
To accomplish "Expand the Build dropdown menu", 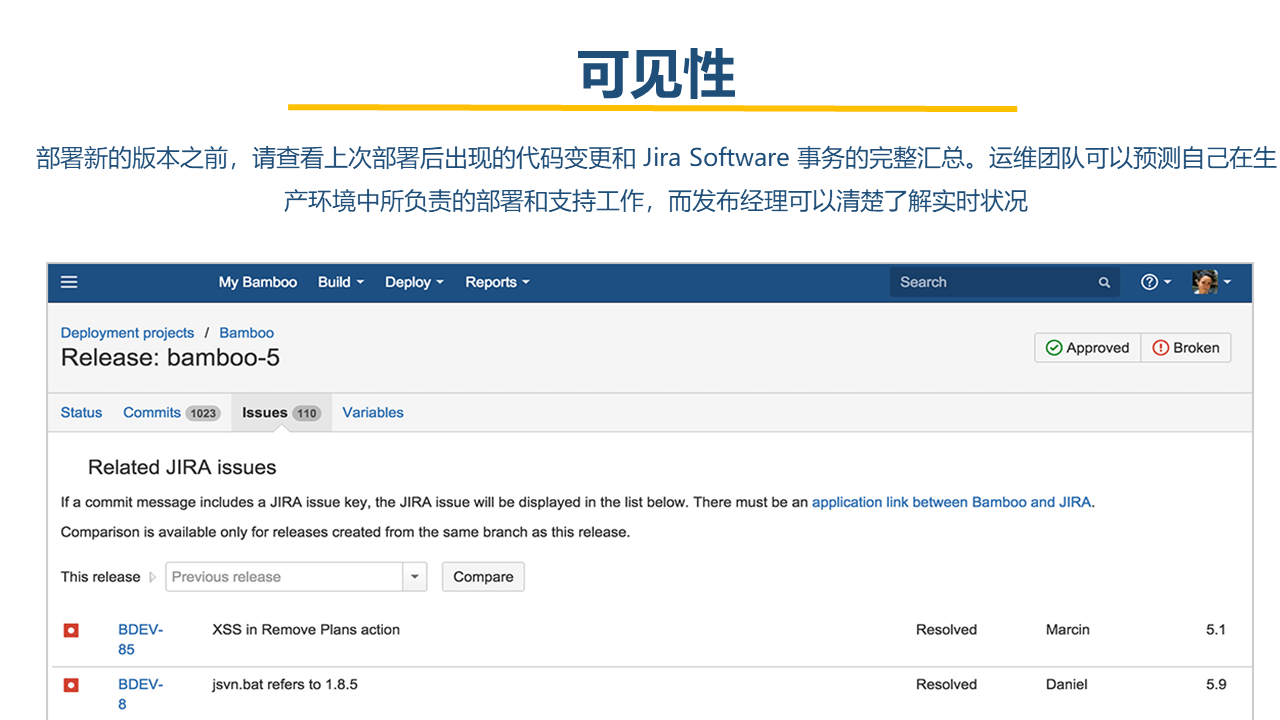I will (x=341, y=282).
